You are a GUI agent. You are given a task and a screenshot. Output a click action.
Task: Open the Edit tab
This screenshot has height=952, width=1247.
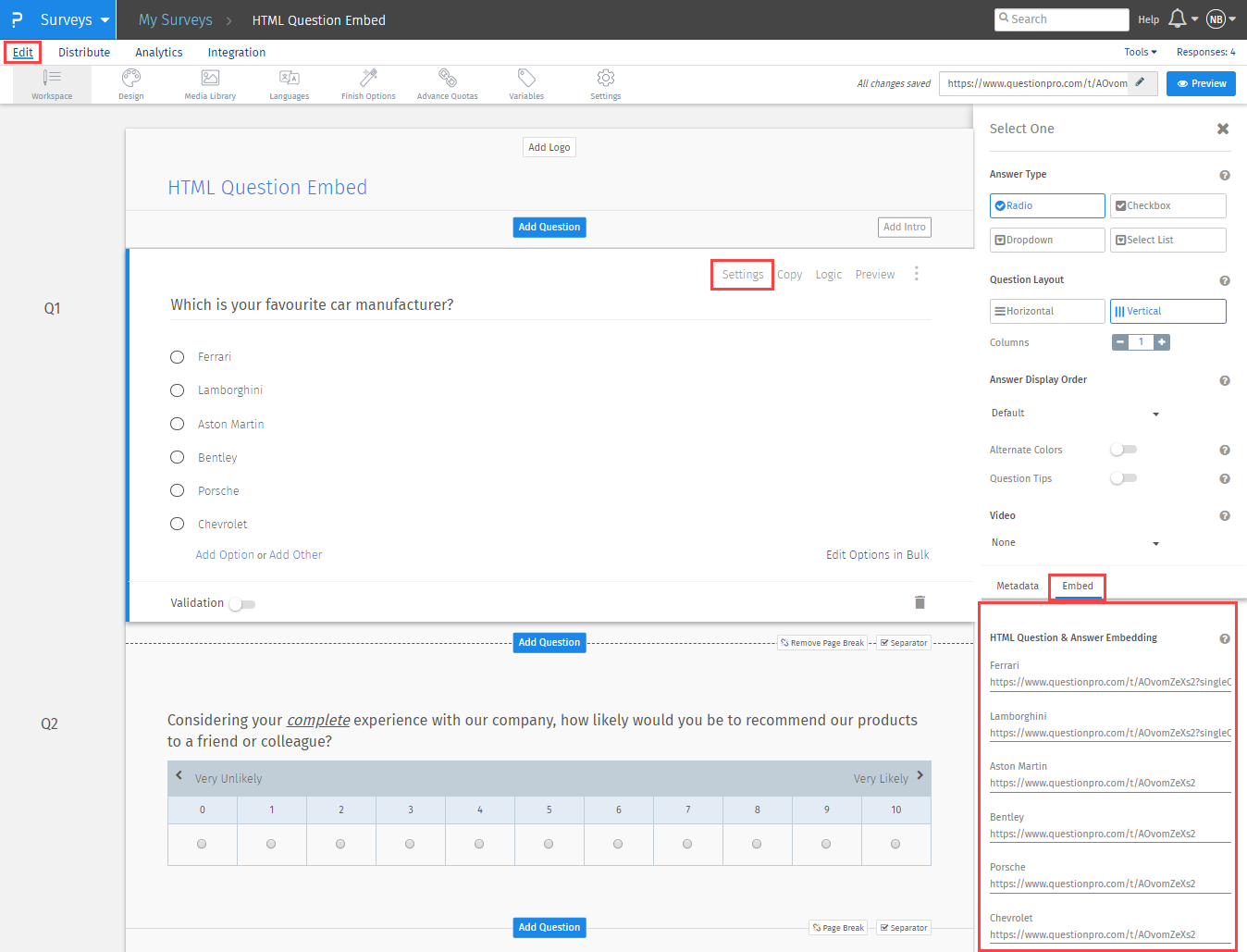23,53
